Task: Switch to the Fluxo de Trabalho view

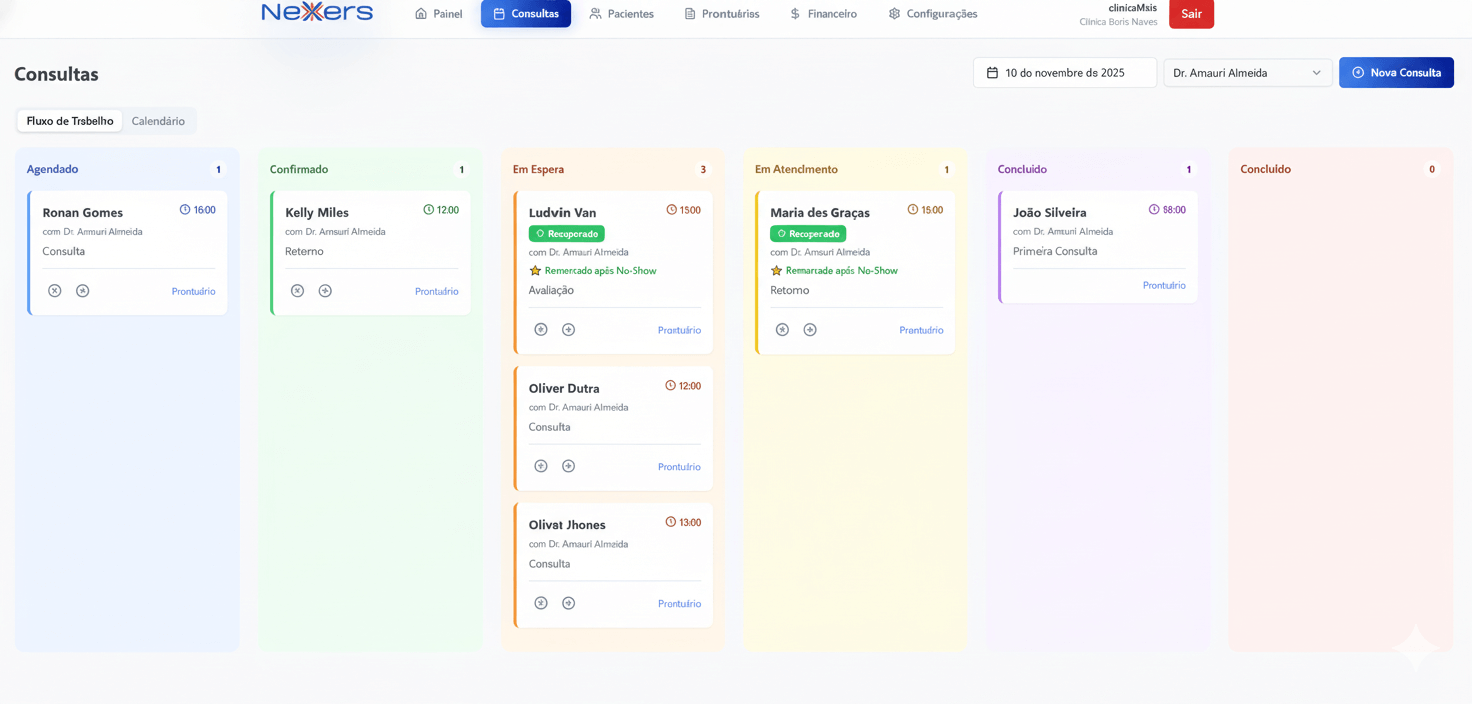Action: tap(68, 120)
